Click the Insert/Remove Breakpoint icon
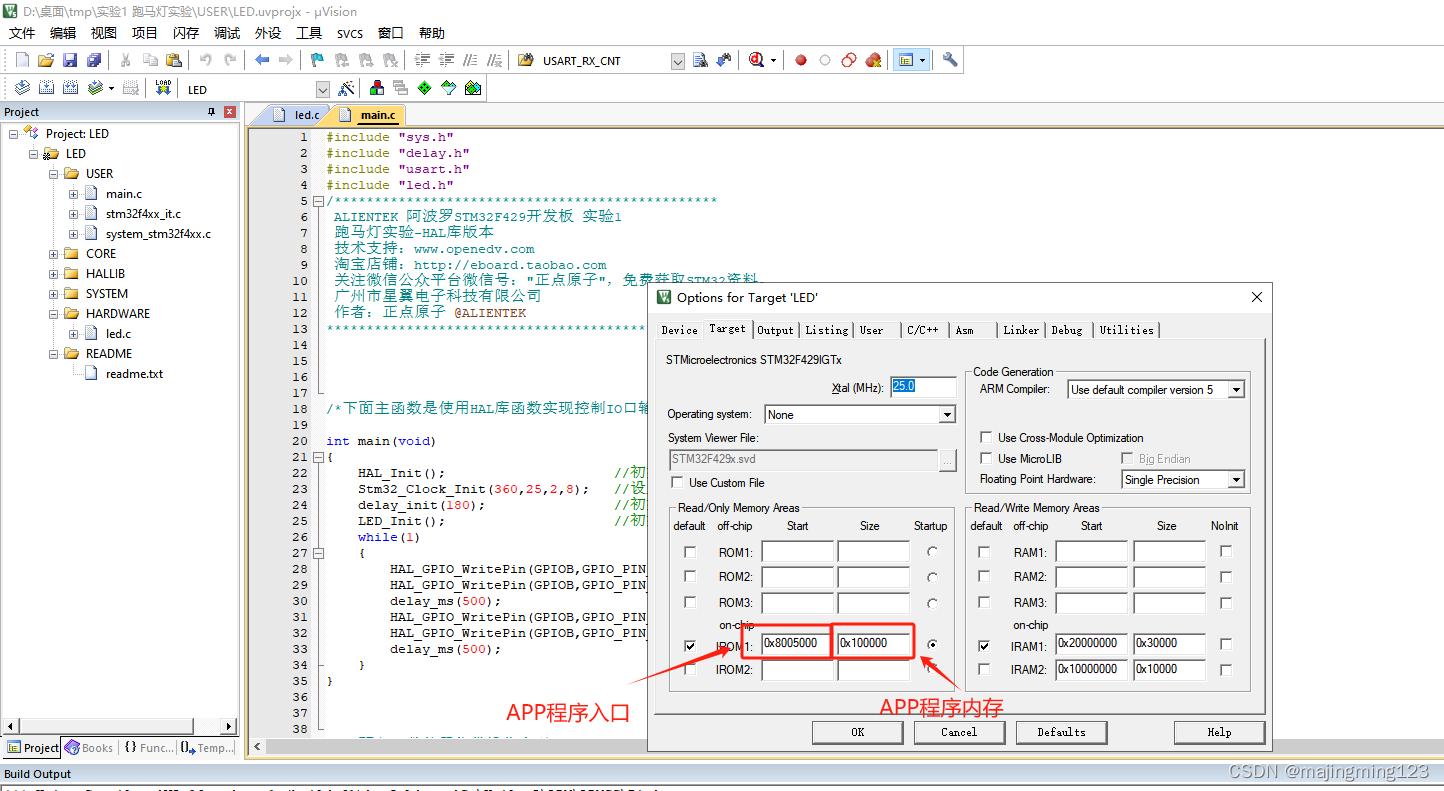The image size is (1444, 791). [x=802, y=59]
